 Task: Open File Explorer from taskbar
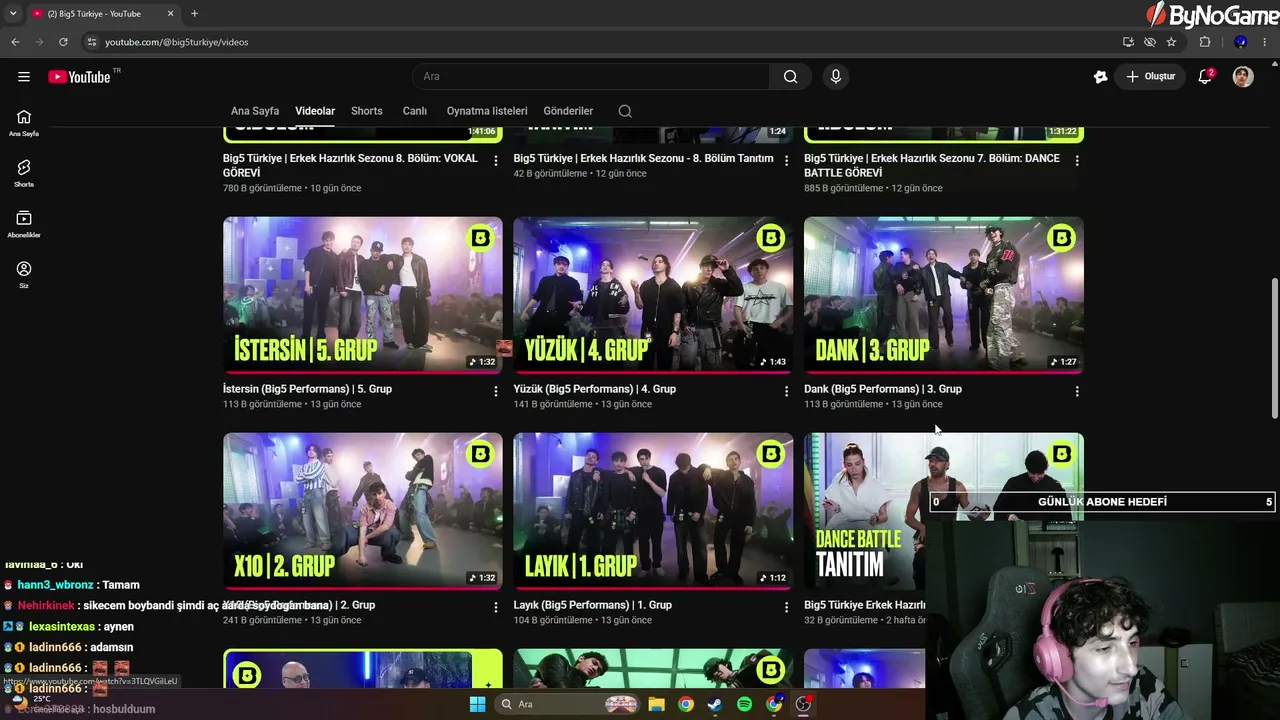coord(656,704)
